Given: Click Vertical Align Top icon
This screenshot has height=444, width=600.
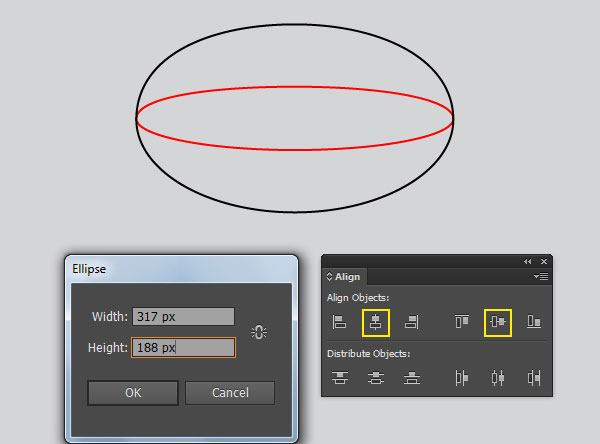Looking at the screenshot, I should coord(462,321).
